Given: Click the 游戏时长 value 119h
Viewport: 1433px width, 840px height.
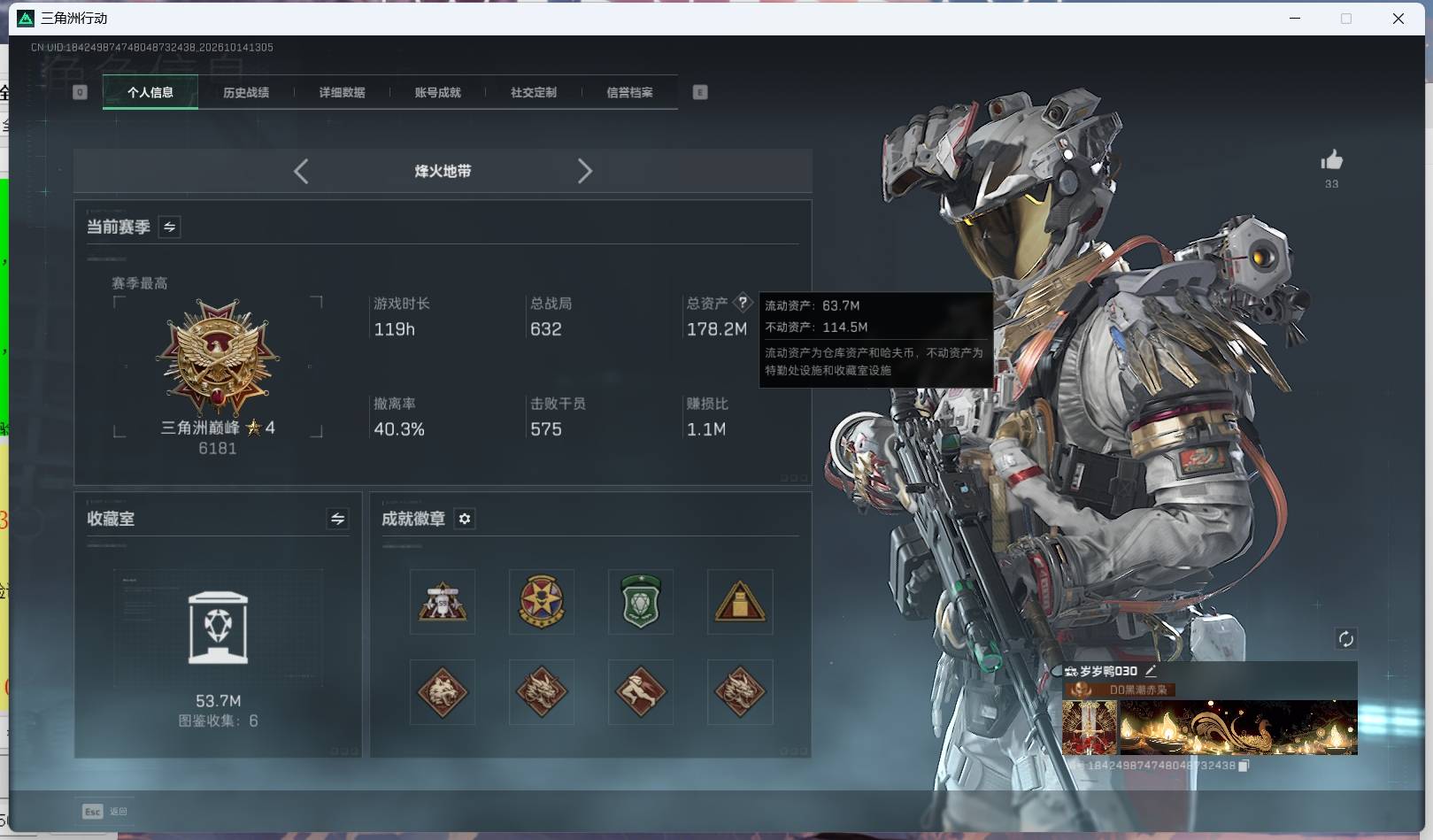Looking at the screenshot, I should [394, 329].
